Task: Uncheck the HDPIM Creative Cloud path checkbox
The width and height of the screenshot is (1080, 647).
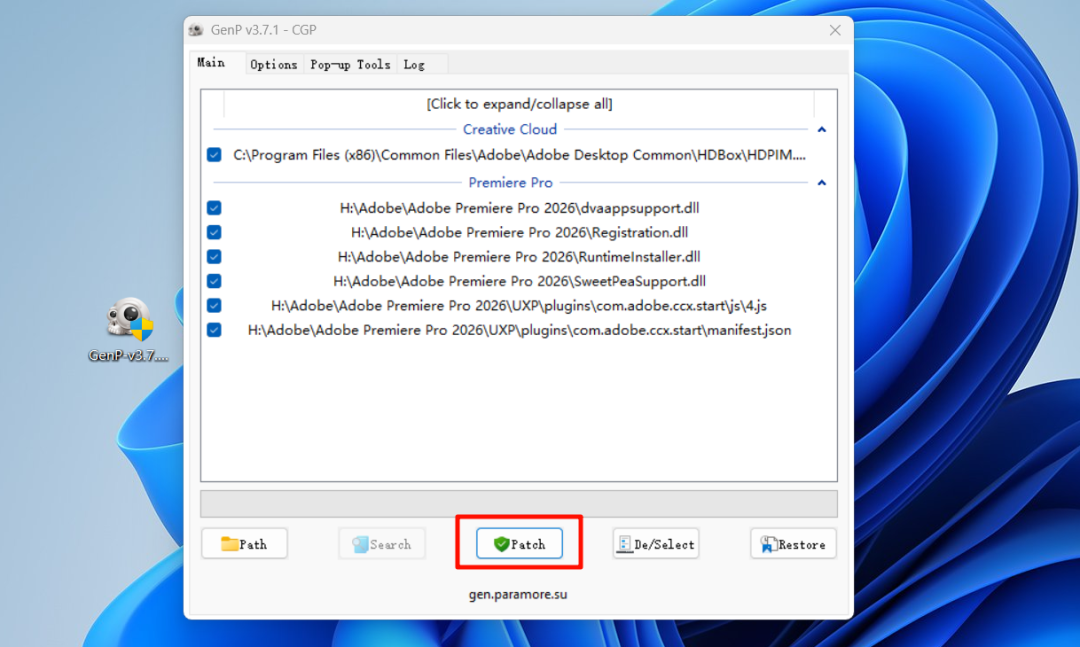Action: pyautogui.click(x=214, y=155)
